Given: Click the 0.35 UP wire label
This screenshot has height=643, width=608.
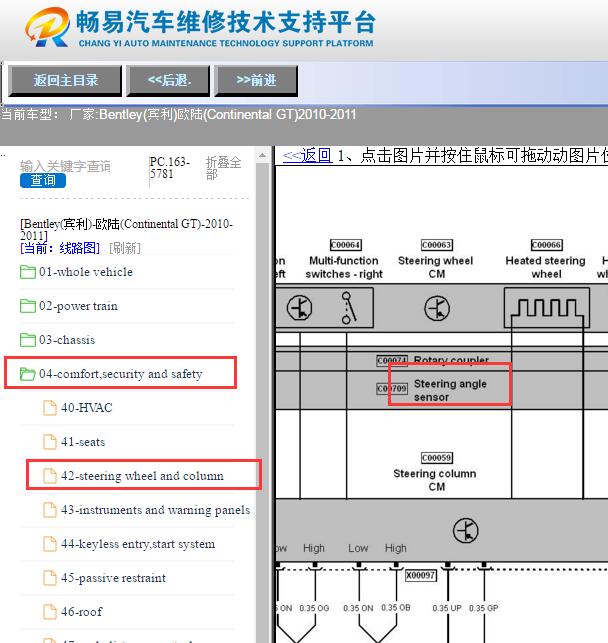Looking at the screenshot, I should click(x=447, y=608).
